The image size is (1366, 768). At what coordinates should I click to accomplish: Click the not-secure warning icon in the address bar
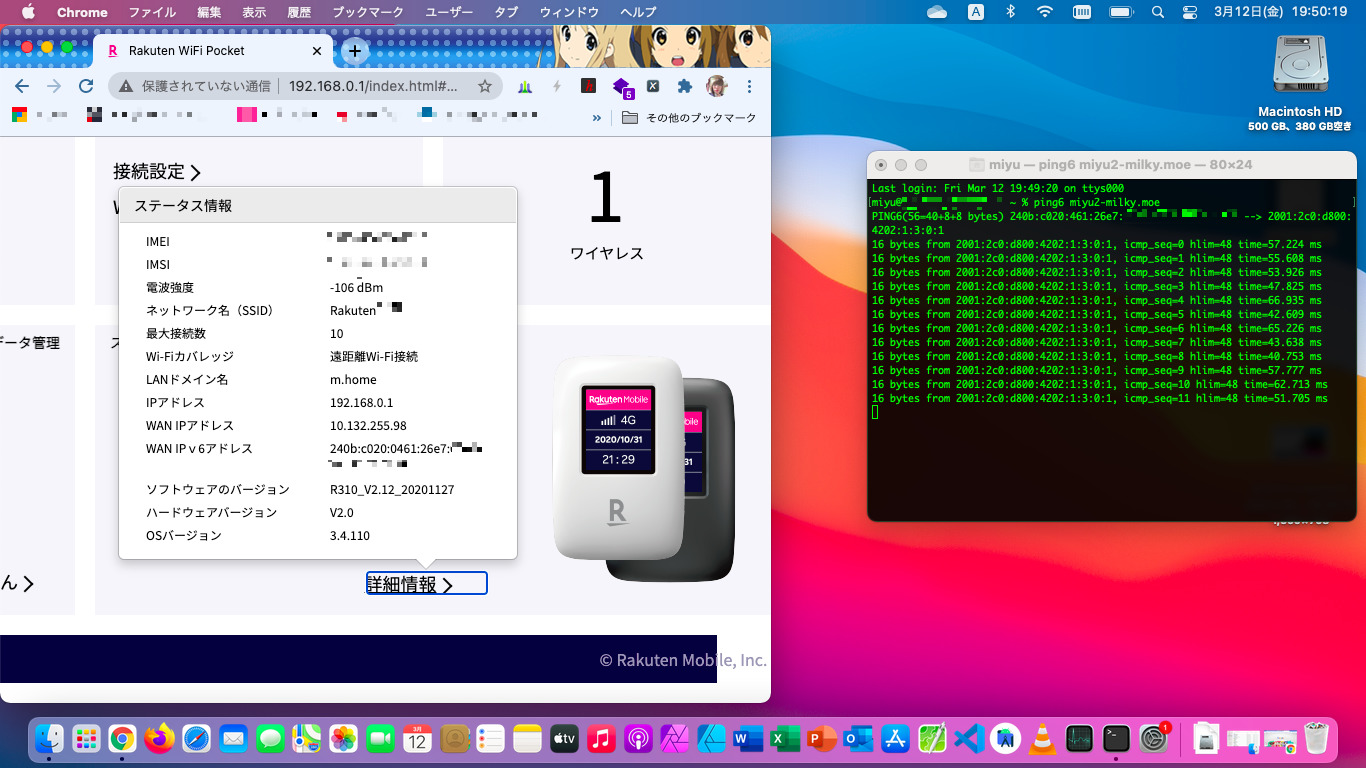coord(126,87)
